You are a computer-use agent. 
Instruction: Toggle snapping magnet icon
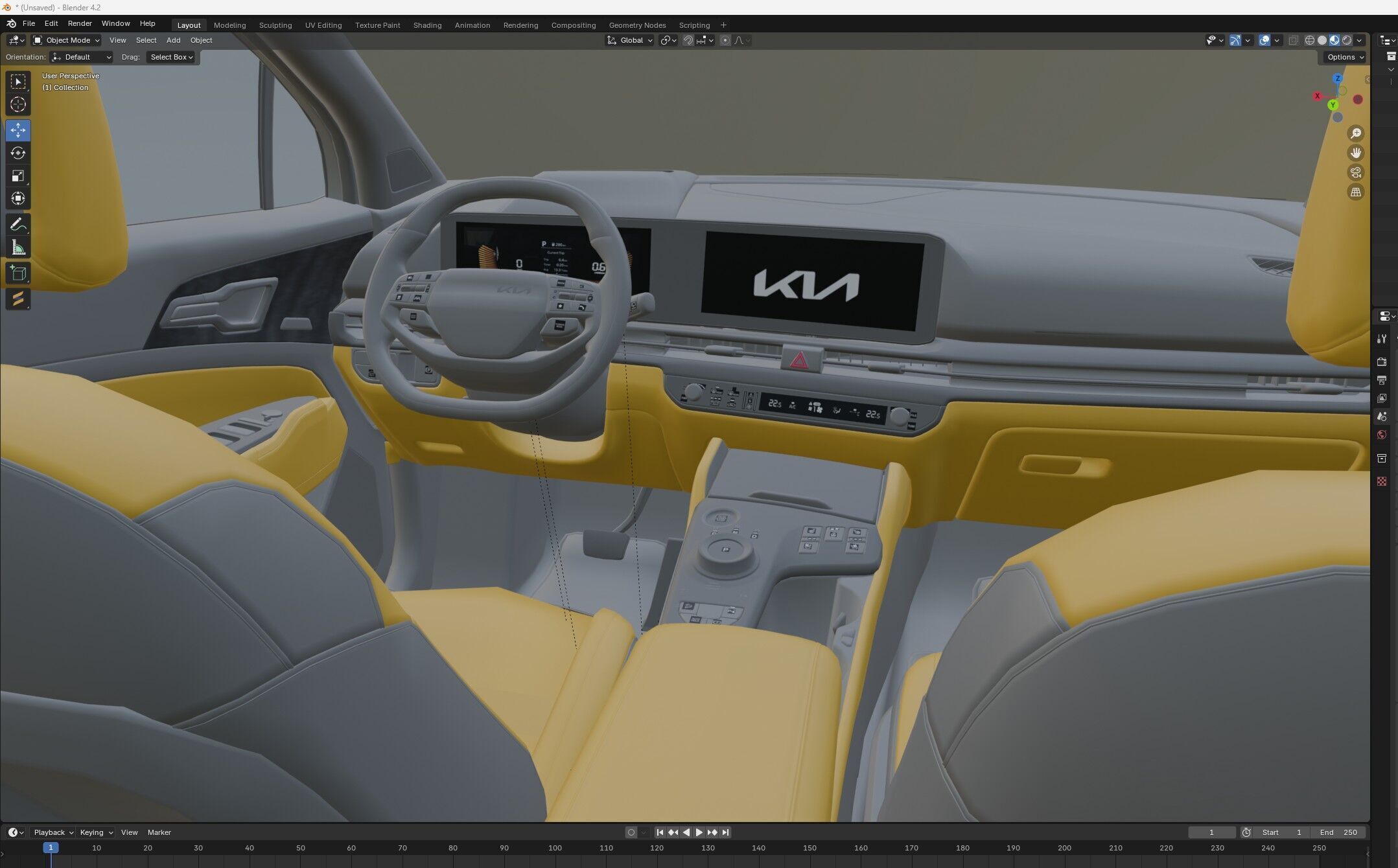[688, 40]
